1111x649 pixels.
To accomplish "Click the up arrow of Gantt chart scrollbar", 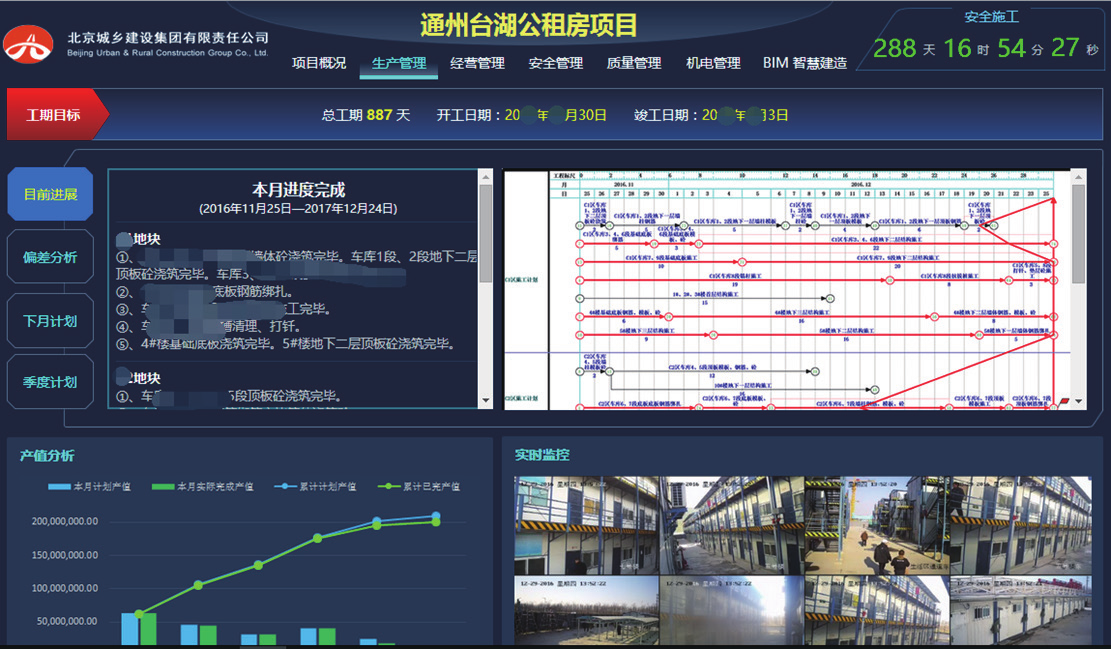I will pos(1078,177).
